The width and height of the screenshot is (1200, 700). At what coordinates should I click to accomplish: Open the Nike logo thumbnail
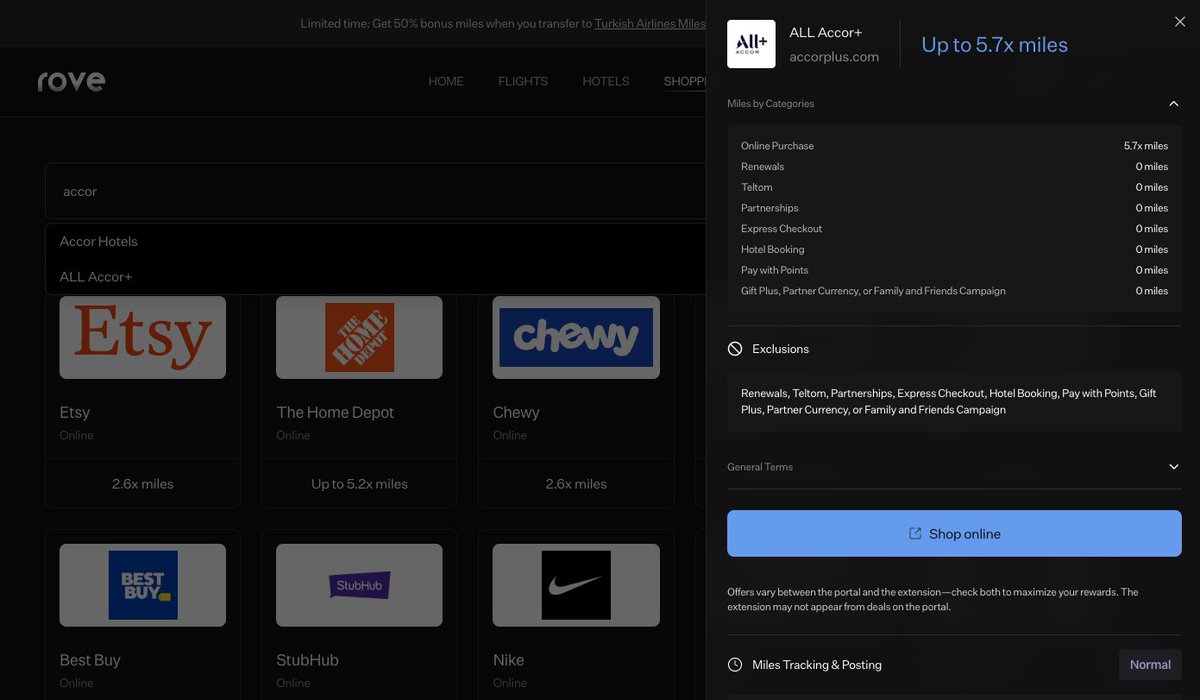[576, 585]
